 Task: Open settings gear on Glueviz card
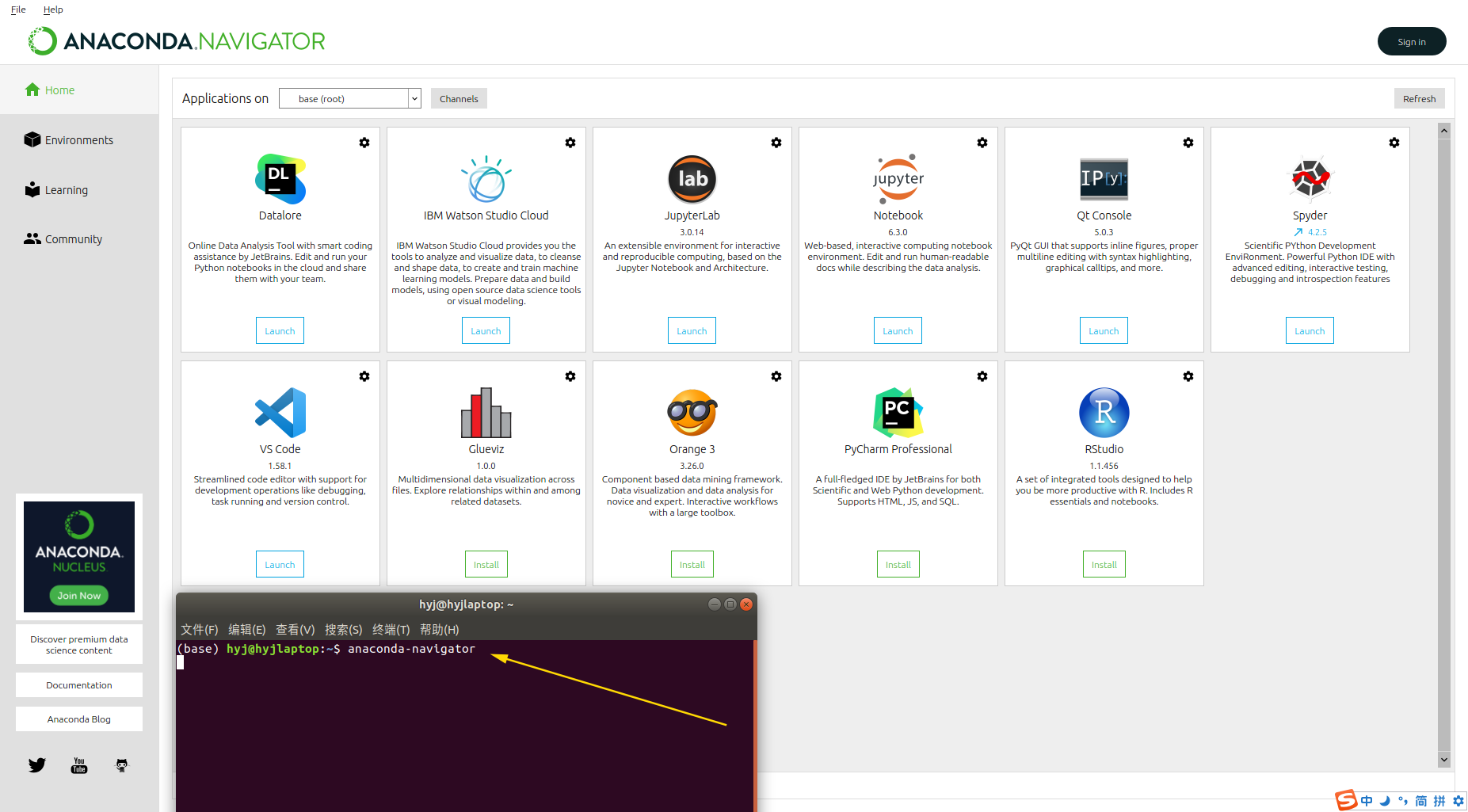pos(570,376)
